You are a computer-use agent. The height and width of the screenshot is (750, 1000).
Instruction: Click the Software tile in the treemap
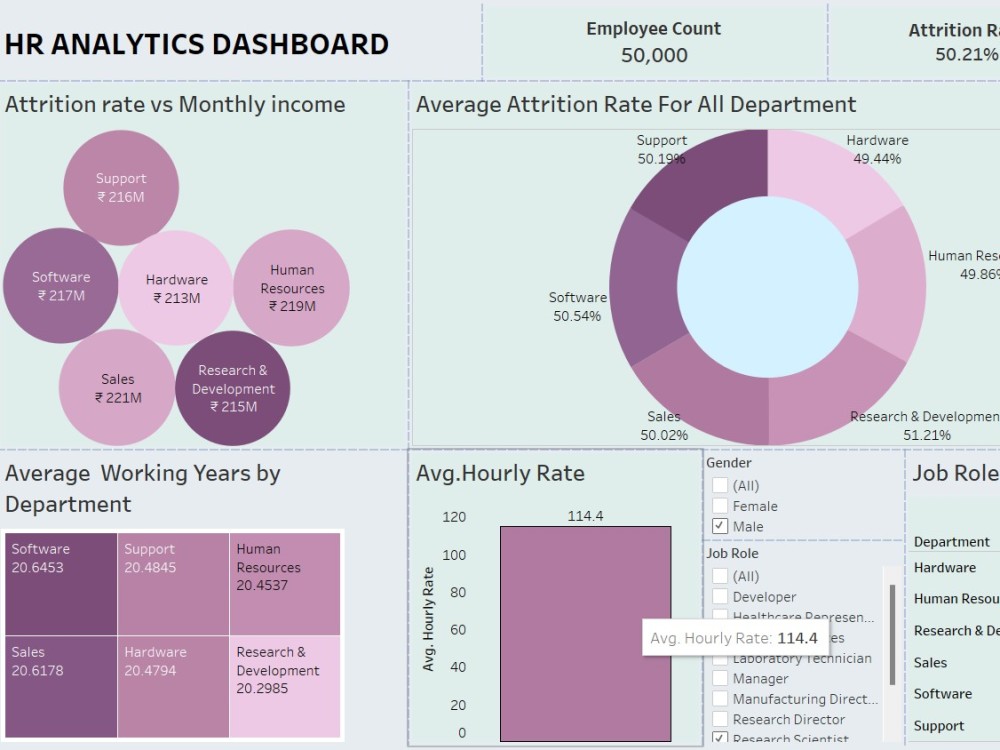60,583
